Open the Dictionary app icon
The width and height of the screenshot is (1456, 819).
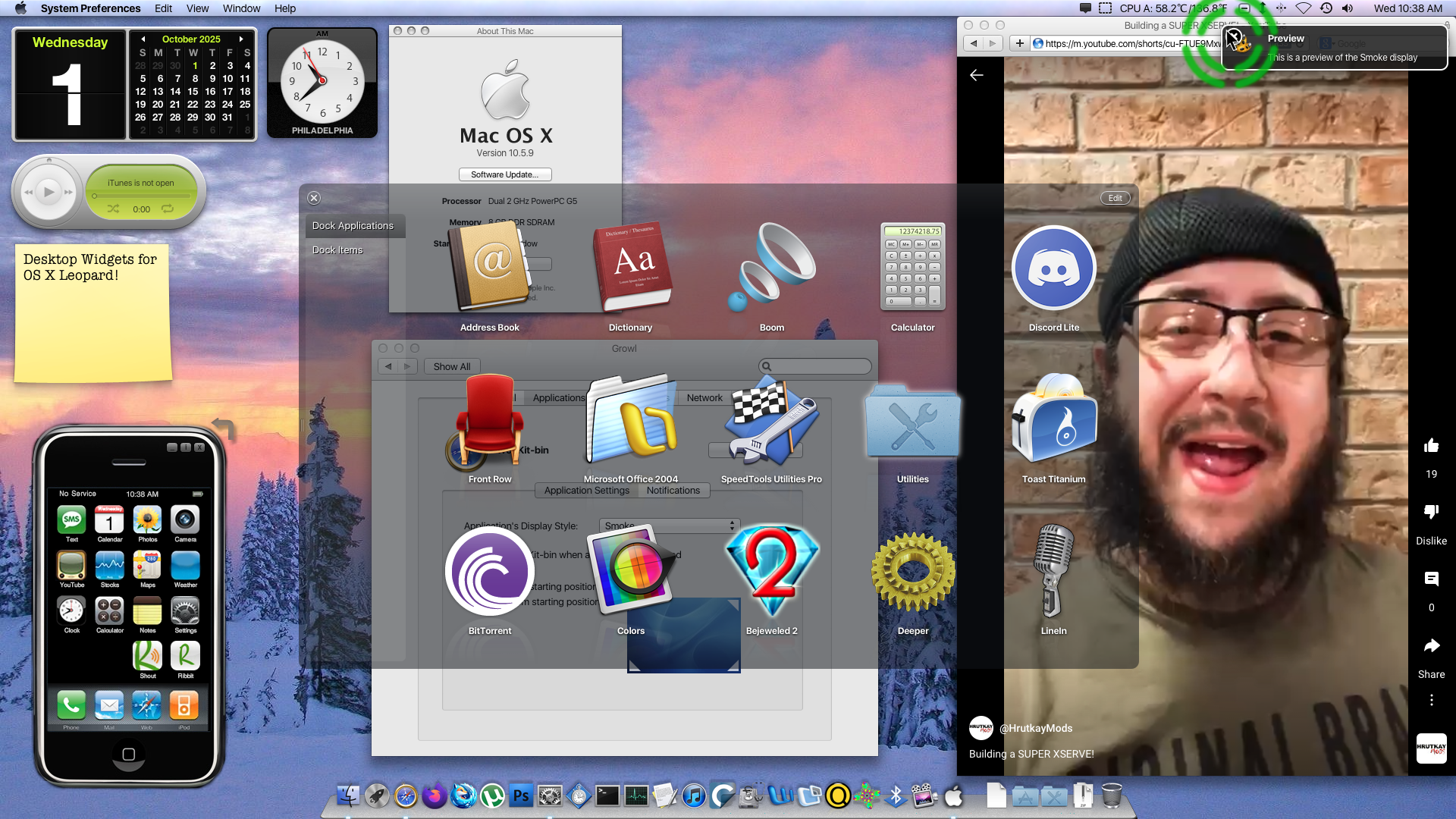(x=631, y=268)
